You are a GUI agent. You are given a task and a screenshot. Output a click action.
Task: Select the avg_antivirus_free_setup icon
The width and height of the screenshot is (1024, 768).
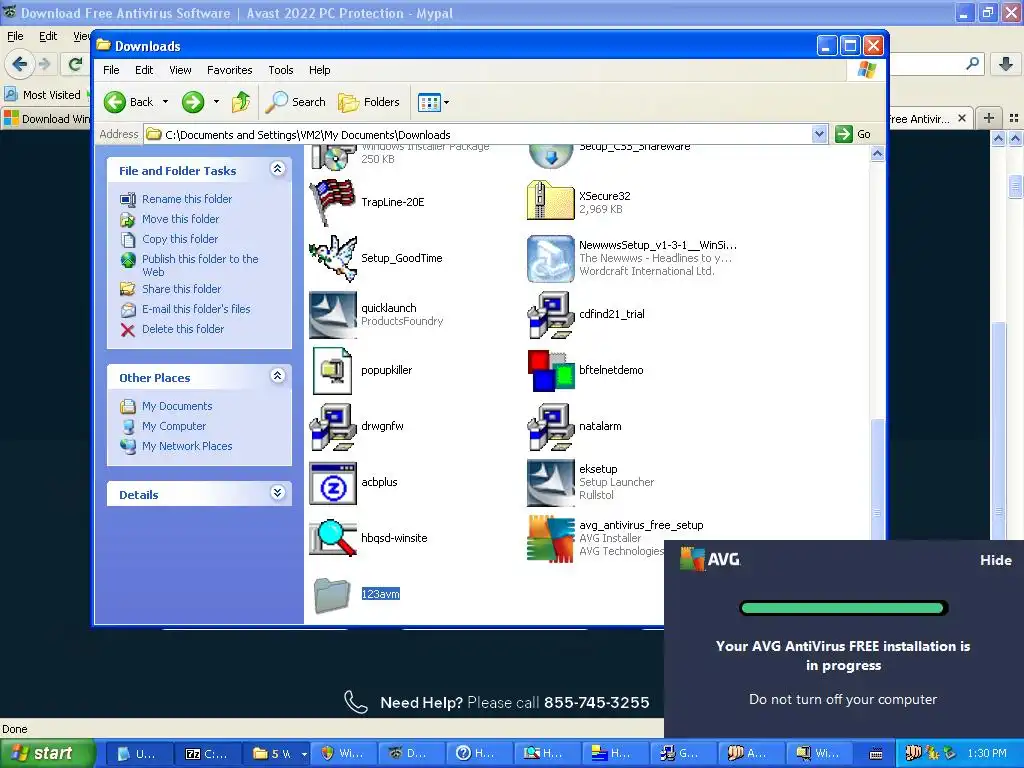(x=551, y=538)
